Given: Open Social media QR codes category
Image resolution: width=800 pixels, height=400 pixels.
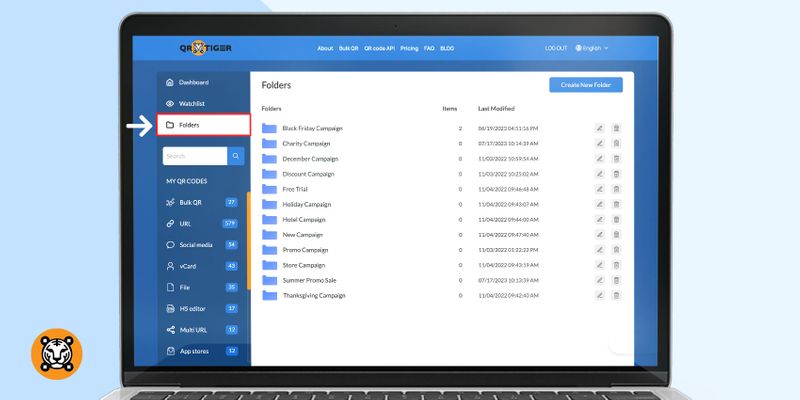Looking at the screenshot, I should click(202, 245).
